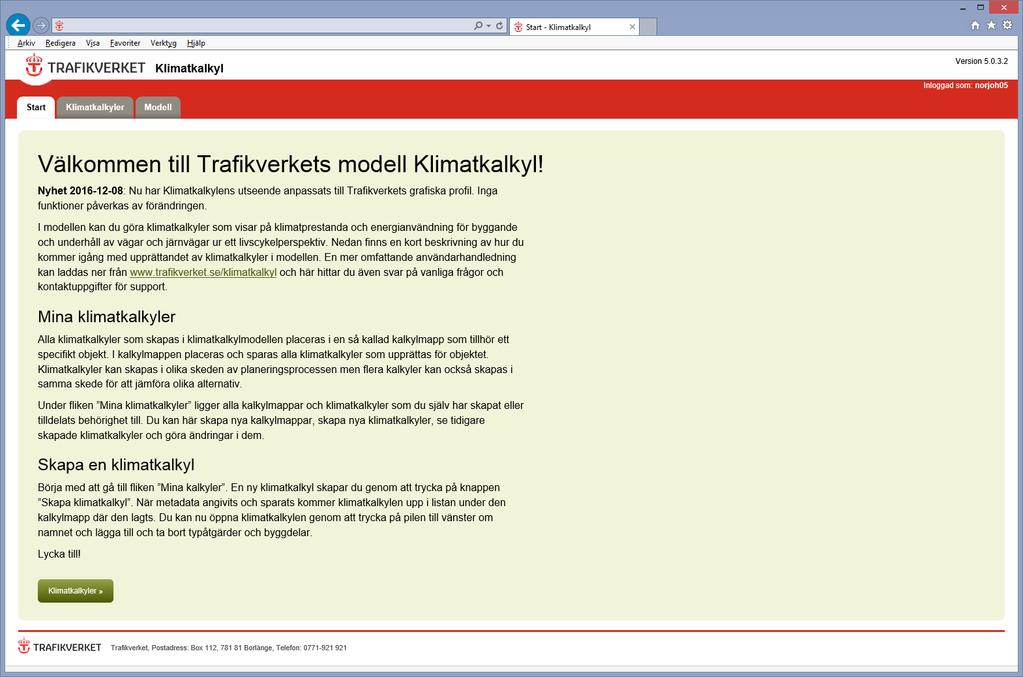Select the Start tab
1023x677 pixels.
click(x=36, y=108)
